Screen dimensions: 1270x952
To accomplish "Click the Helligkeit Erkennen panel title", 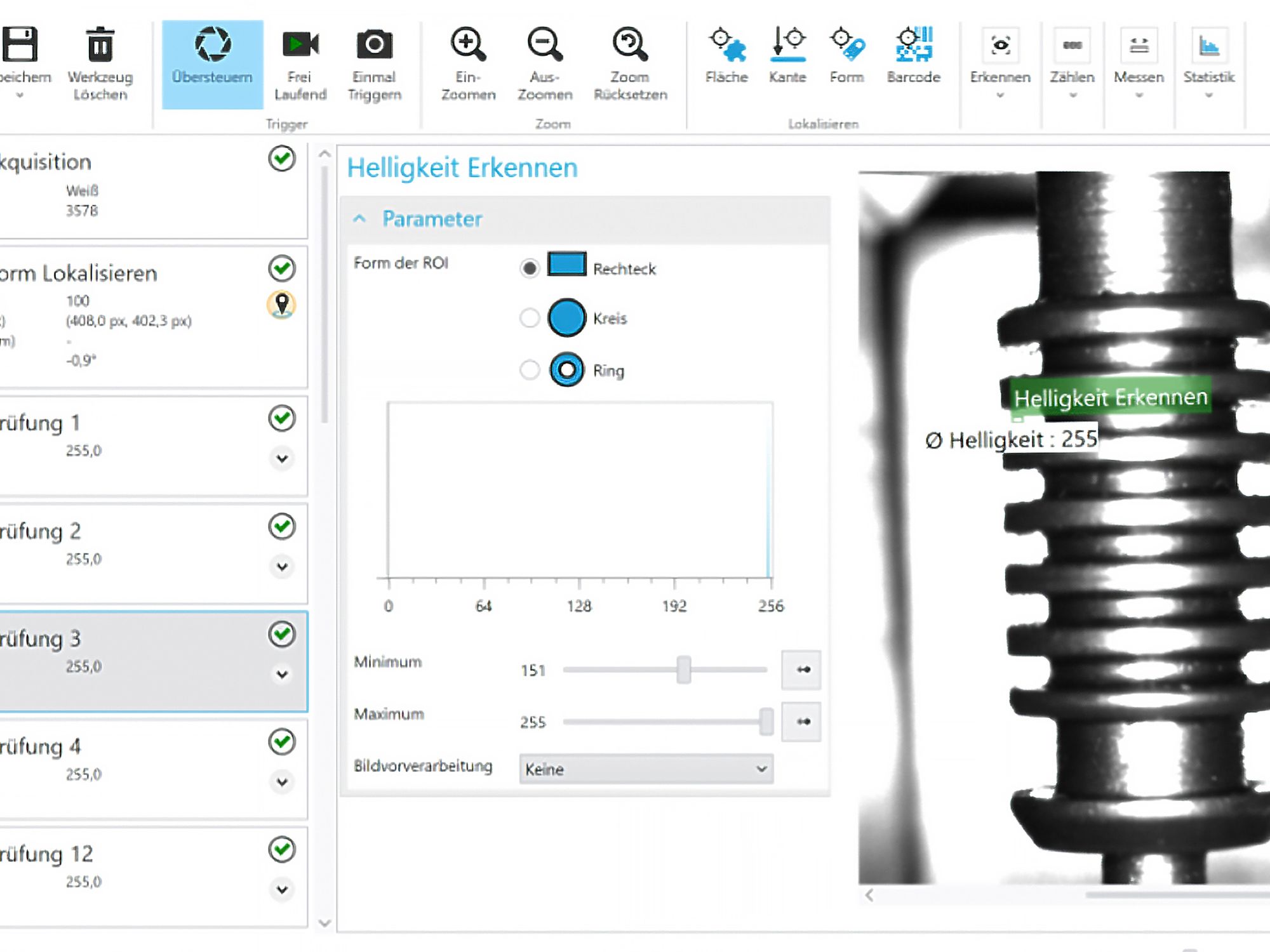I will tap(462, 168).
